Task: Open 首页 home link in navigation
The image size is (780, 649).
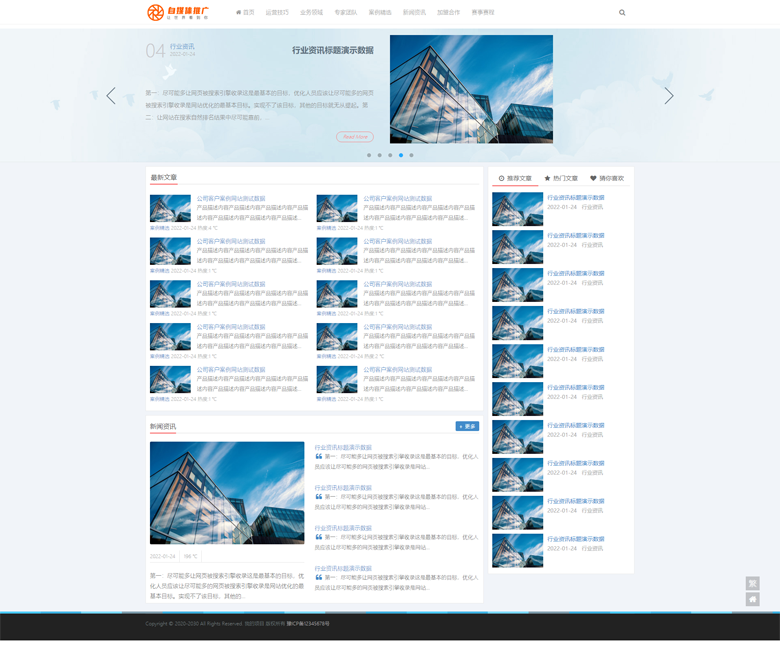Action: click(x=245, y=13)
